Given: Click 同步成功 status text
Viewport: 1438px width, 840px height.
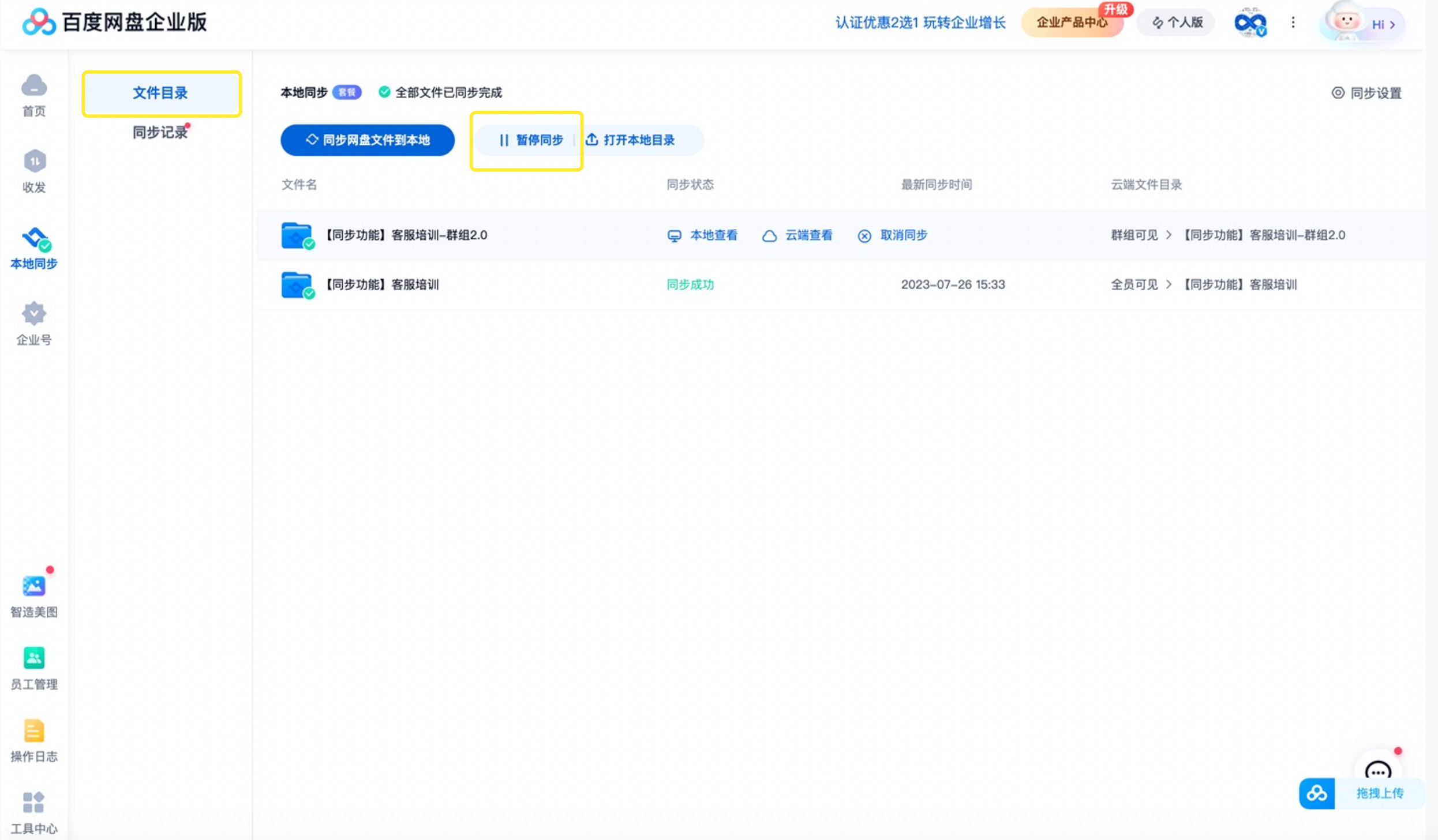Looking at the screenshot, I should click(690, 284).
